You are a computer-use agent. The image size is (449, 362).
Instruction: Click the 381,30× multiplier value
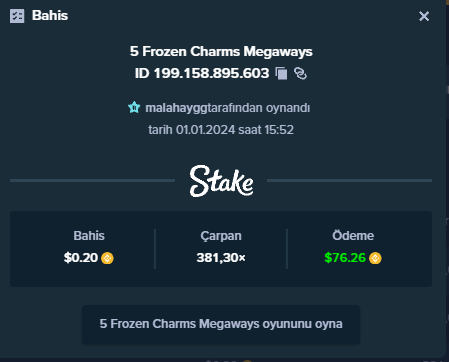click(221, 258)
